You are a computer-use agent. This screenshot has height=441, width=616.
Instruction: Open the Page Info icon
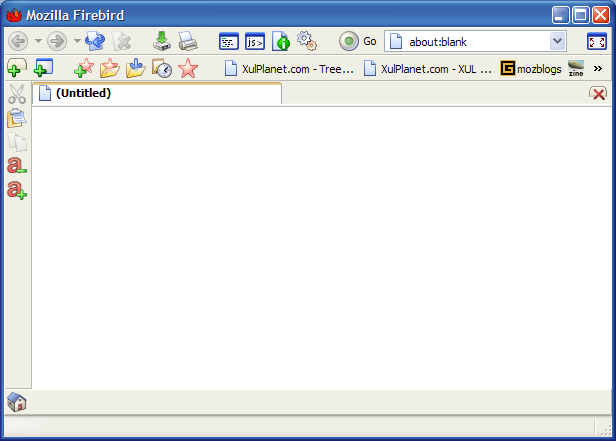[281, 41]
